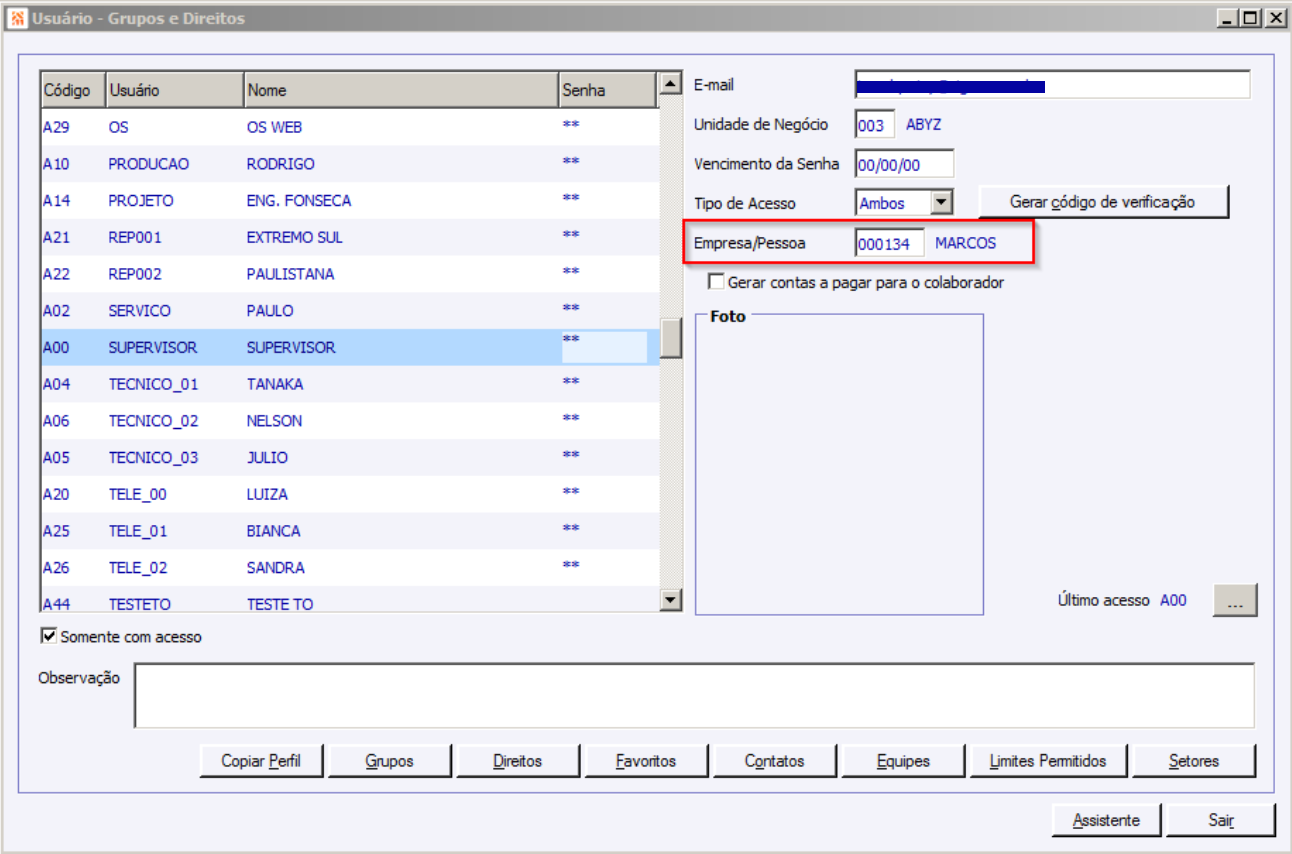Click the Observação text area
This screenshot has height=854, width=1292.
tap(694, 695)
